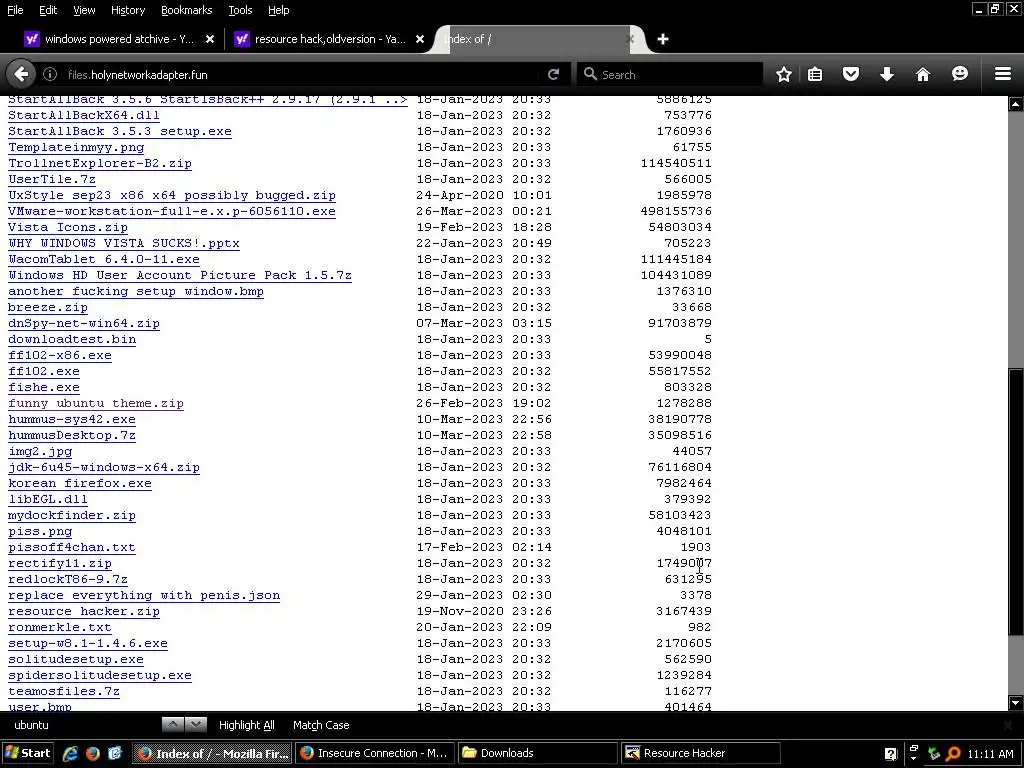Open TrollnetExplorer-B2.zip link
This screenshot has width=1024, height=768.
(x=100, y=163)
